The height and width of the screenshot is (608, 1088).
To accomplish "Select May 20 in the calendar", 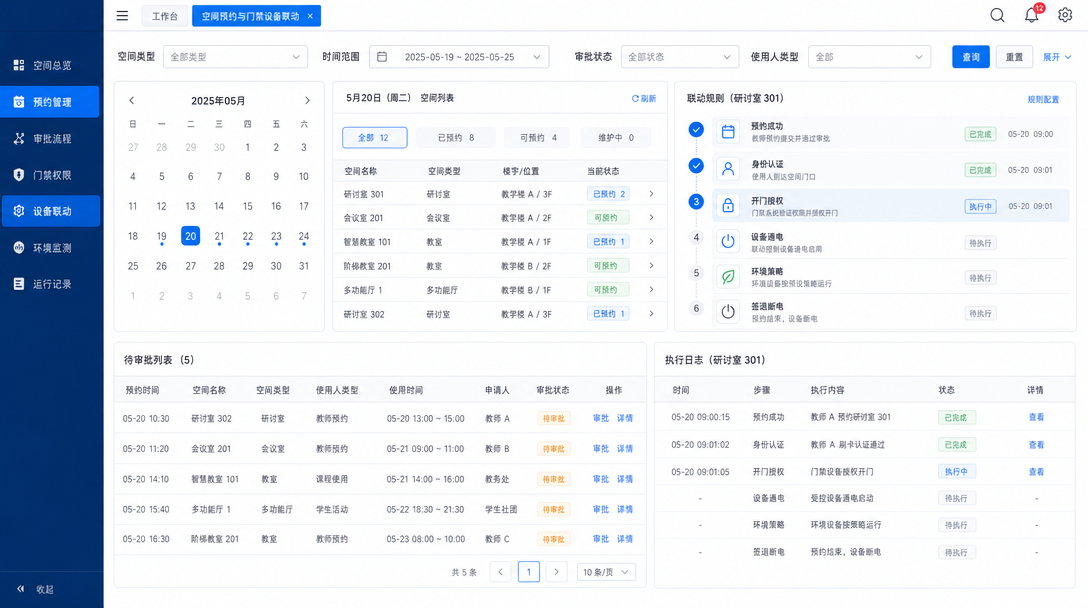I will tap(190, 236).
